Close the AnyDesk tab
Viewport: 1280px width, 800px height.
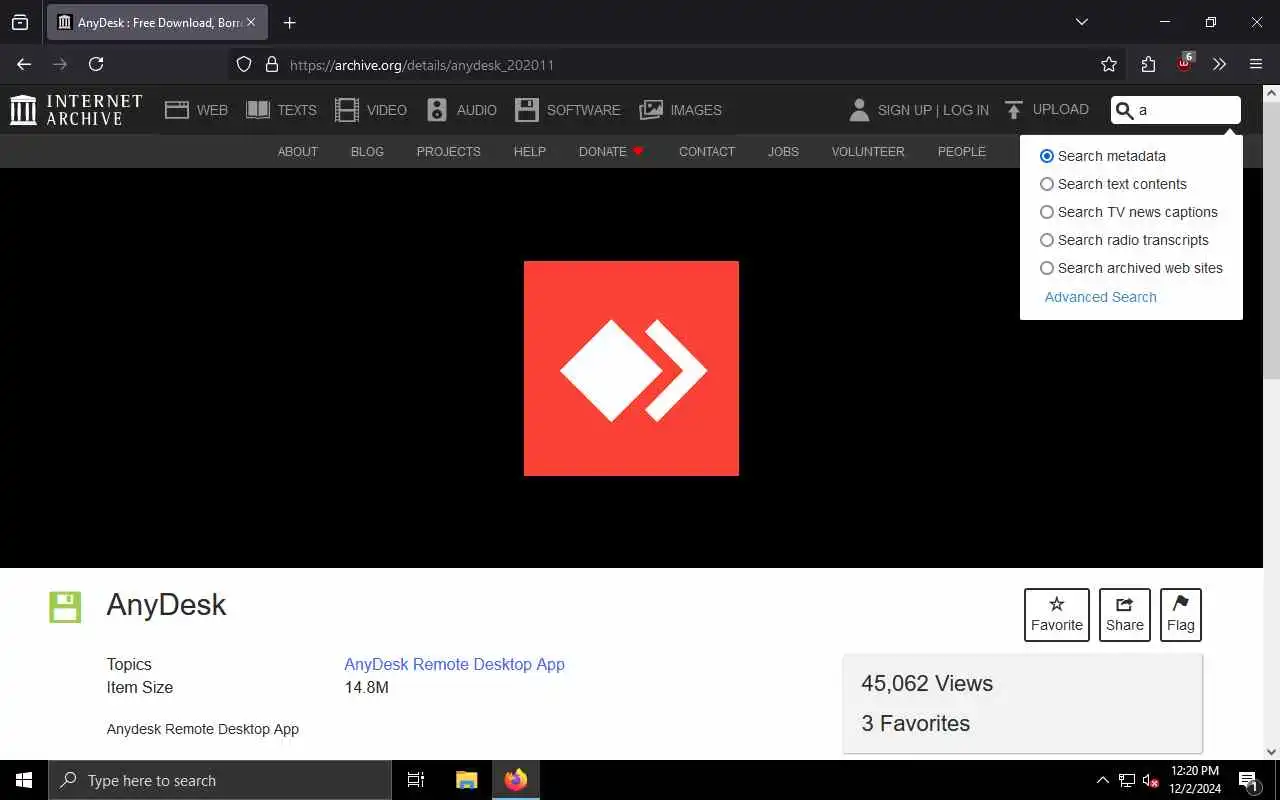pos(251,22)
